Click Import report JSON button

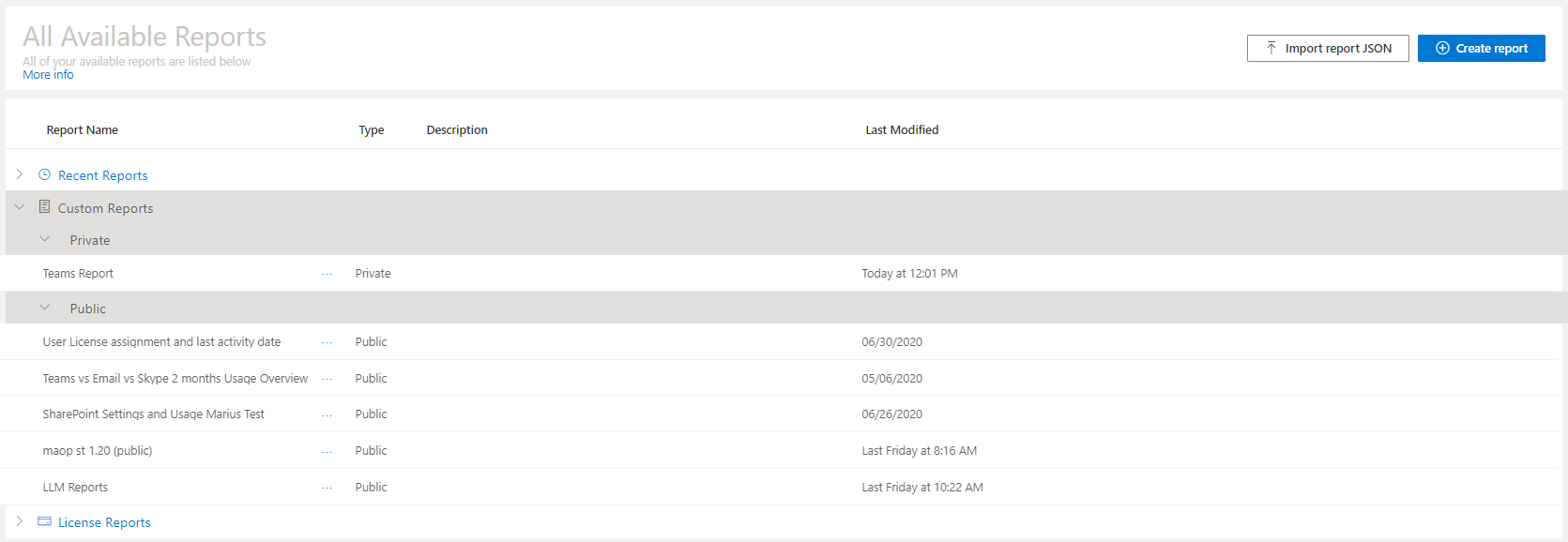[1328, 48]
